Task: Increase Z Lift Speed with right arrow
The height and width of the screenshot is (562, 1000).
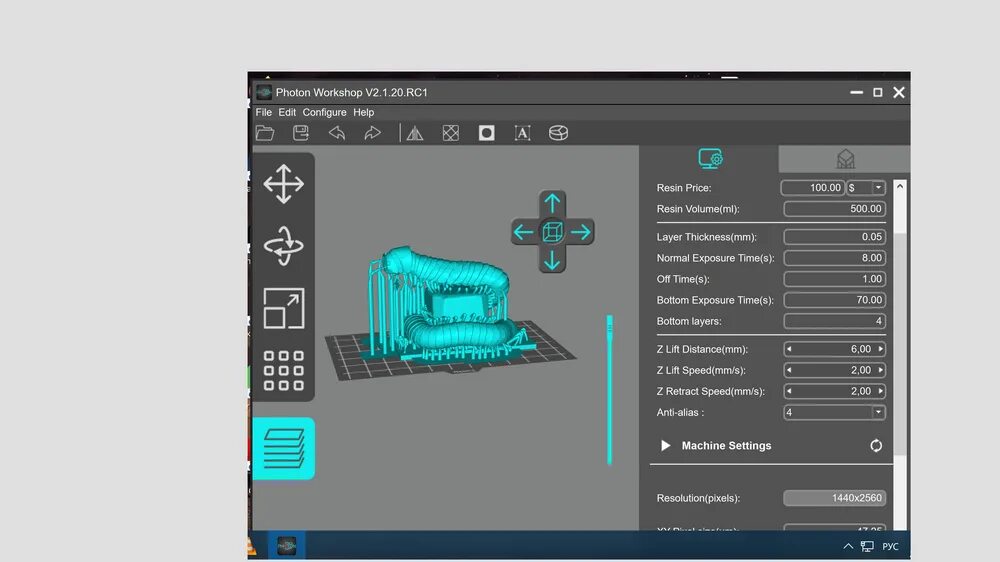Action: (x=881, y=370)
